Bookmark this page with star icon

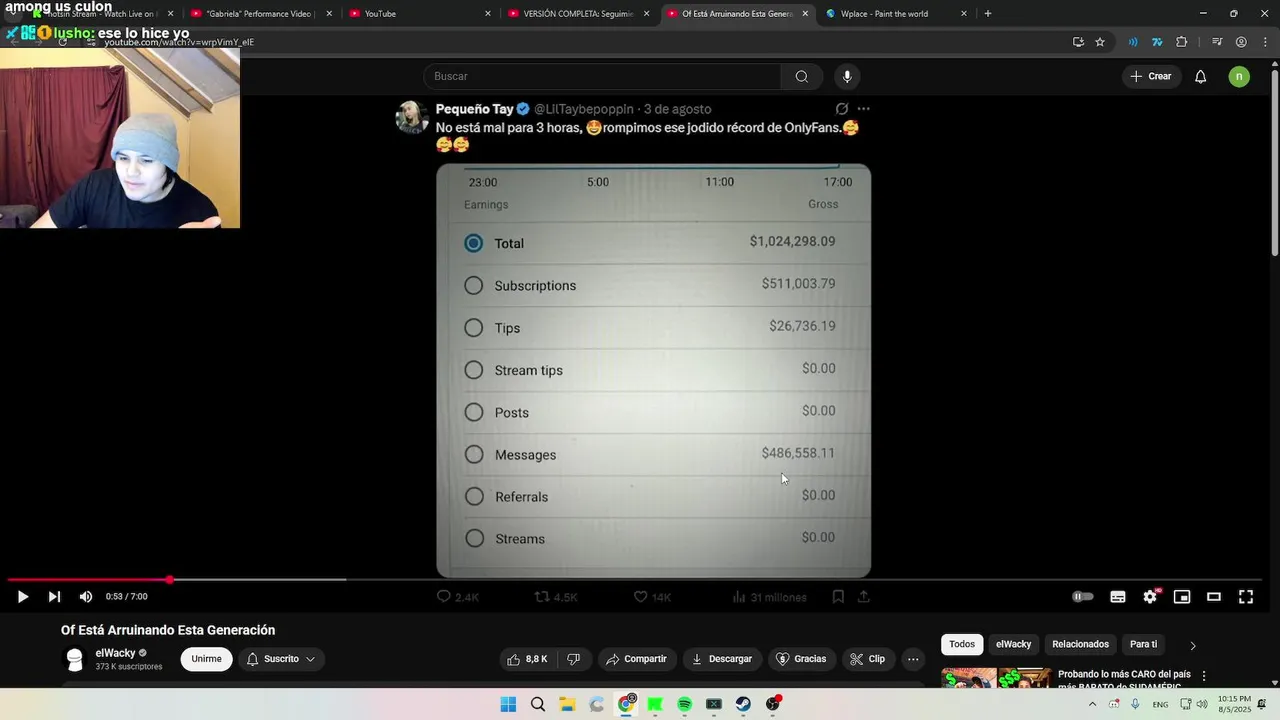tap(1100, 42)
